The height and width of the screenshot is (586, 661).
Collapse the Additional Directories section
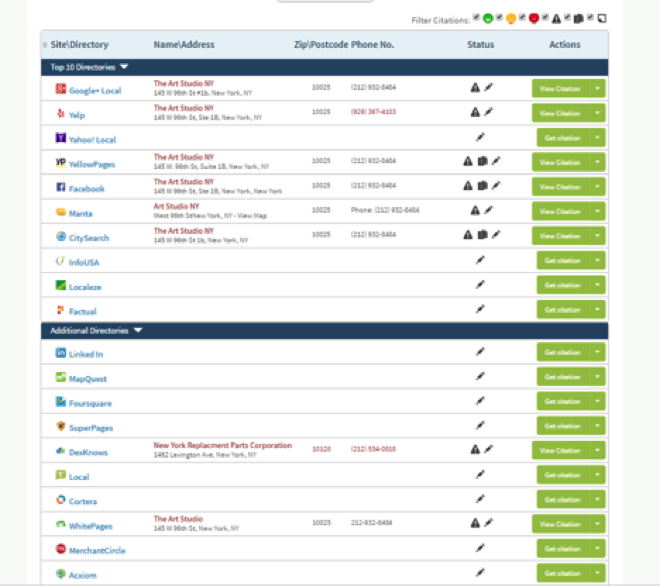coord(138,330)
